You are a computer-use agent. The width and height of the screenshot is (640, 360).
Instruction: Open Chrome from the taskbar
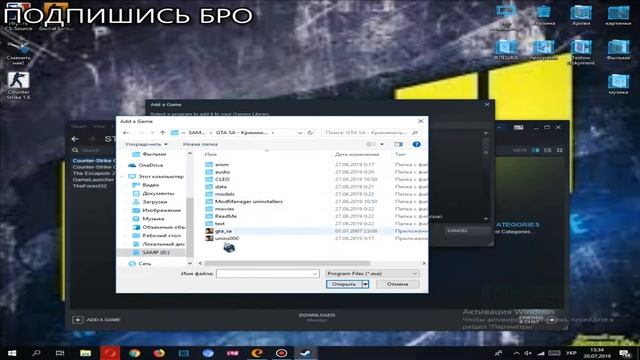pos(135,353)
